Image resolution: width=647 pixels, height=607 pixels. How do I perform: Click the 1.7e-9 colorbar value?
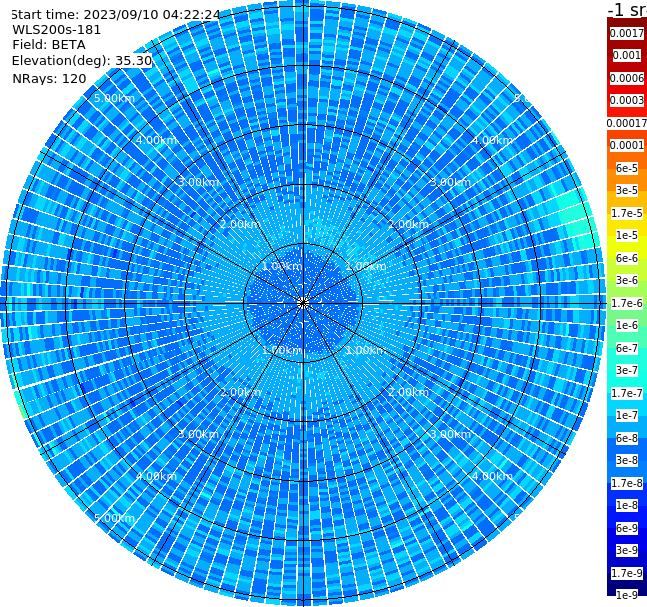tap(627, 573)
